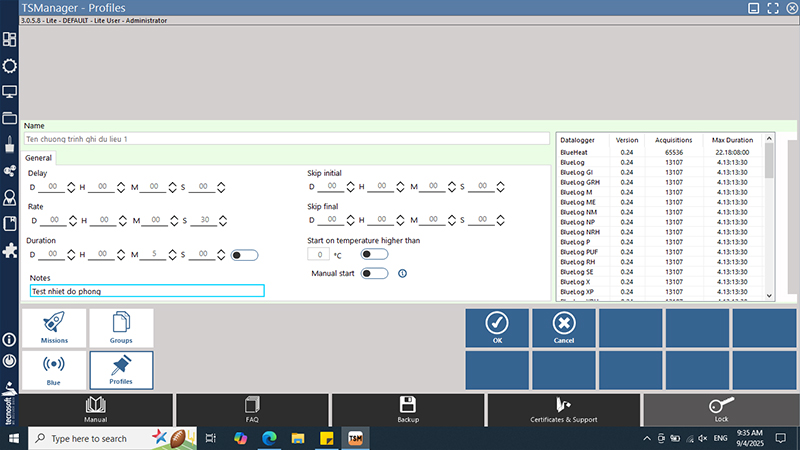This screenshot has width=800, height=450.
Task: Select the Profiles pin tile
Action: pyautogui.click(x=121, y=369)
